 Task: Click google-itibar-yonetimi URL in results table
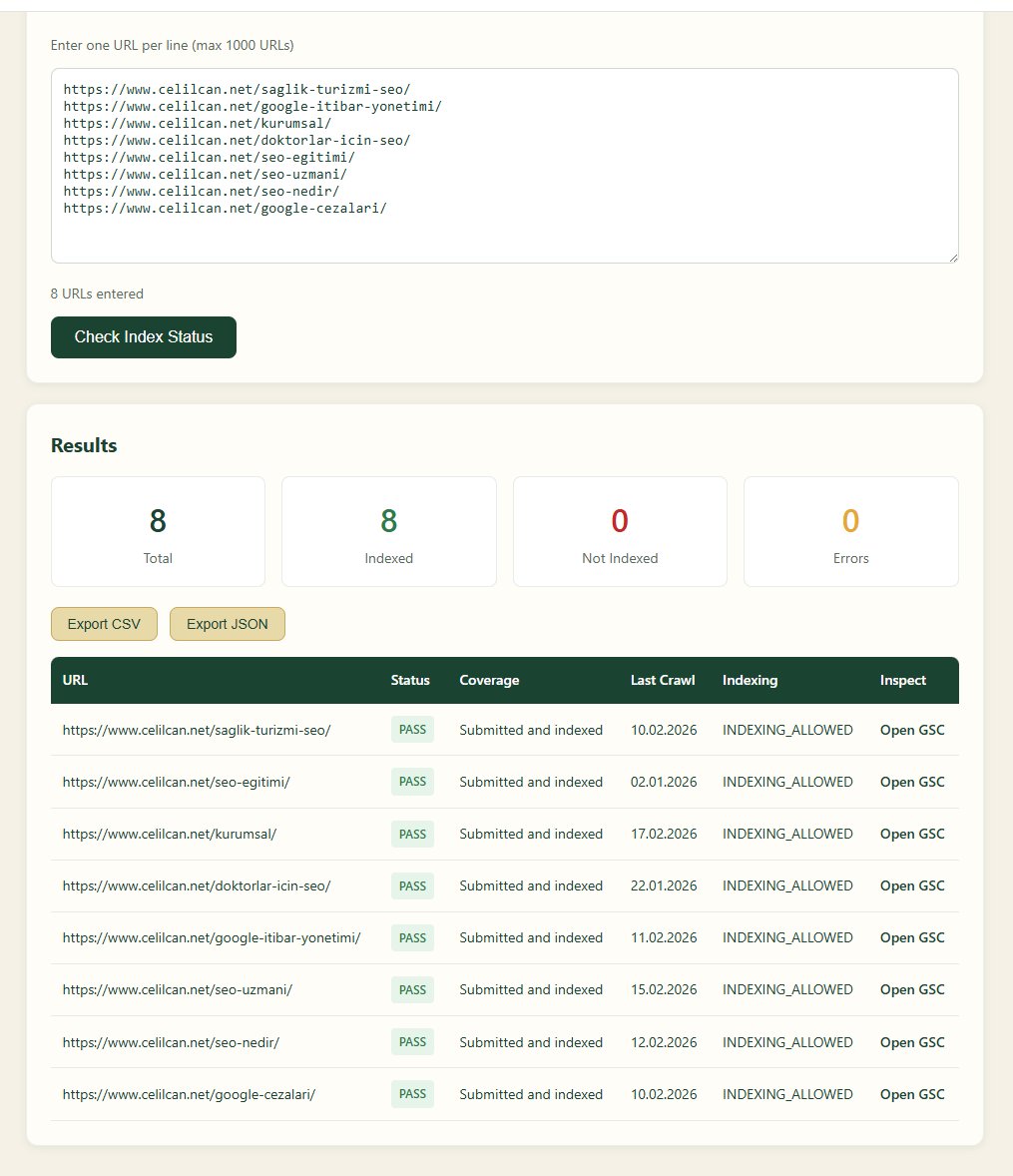[x=212, y=937]
